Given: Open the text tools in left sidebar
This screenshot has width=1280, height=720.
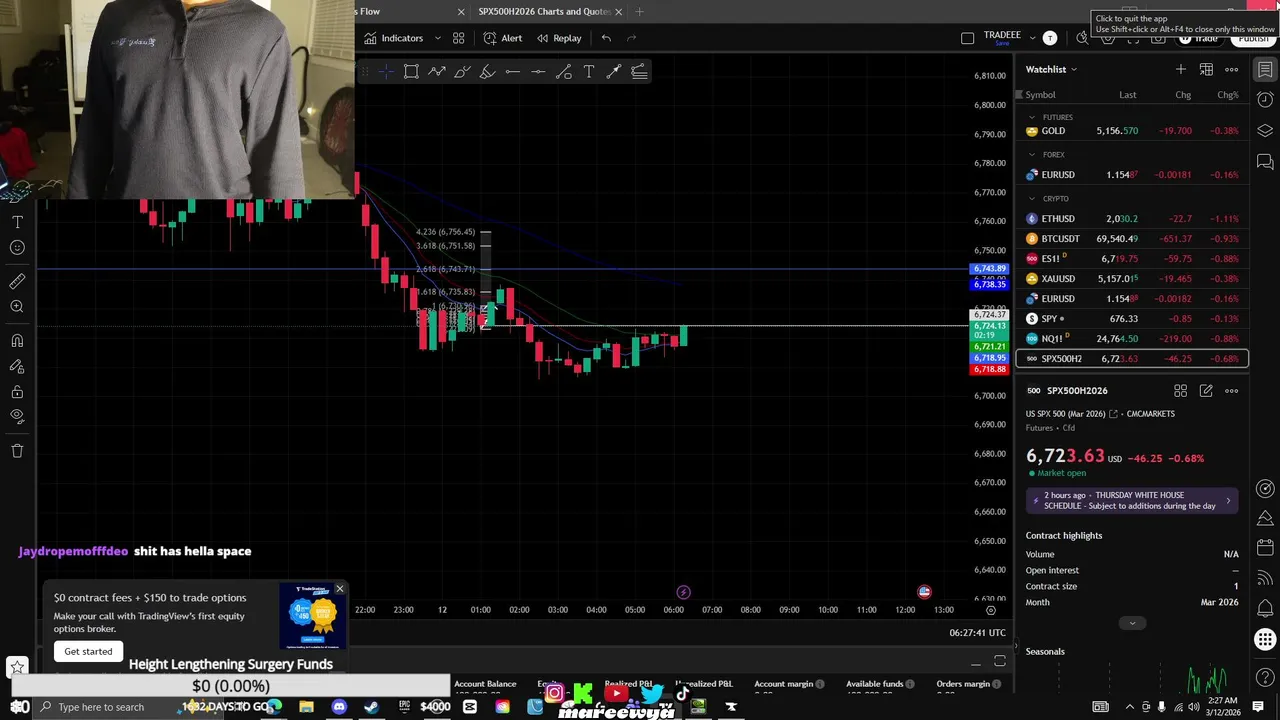Looking at the screenshot, I should pyautogui.click(x=17, y=221).
